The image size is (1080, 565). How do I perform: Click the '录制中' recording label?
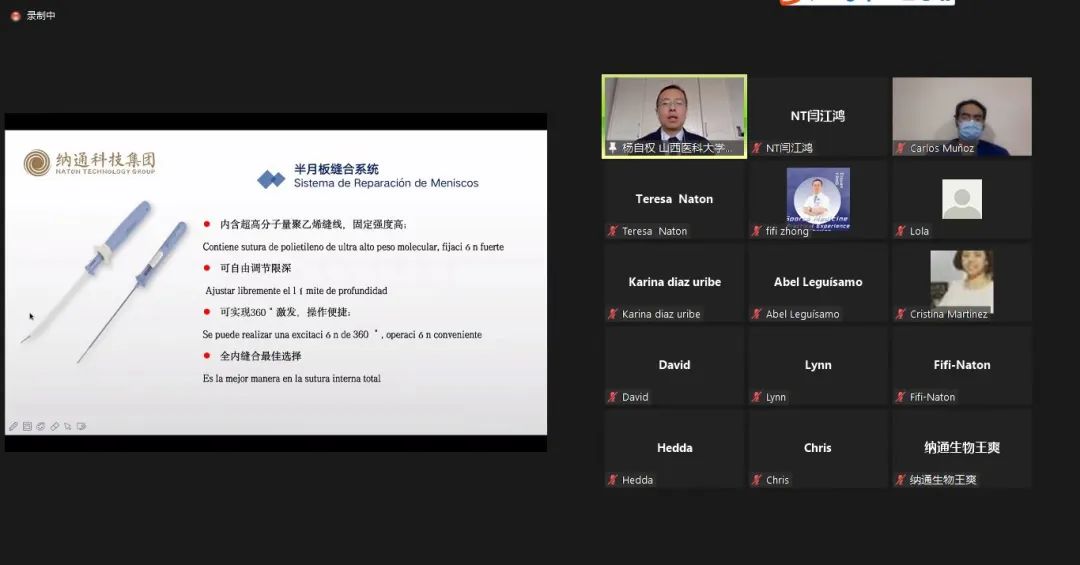click(41, 16)
